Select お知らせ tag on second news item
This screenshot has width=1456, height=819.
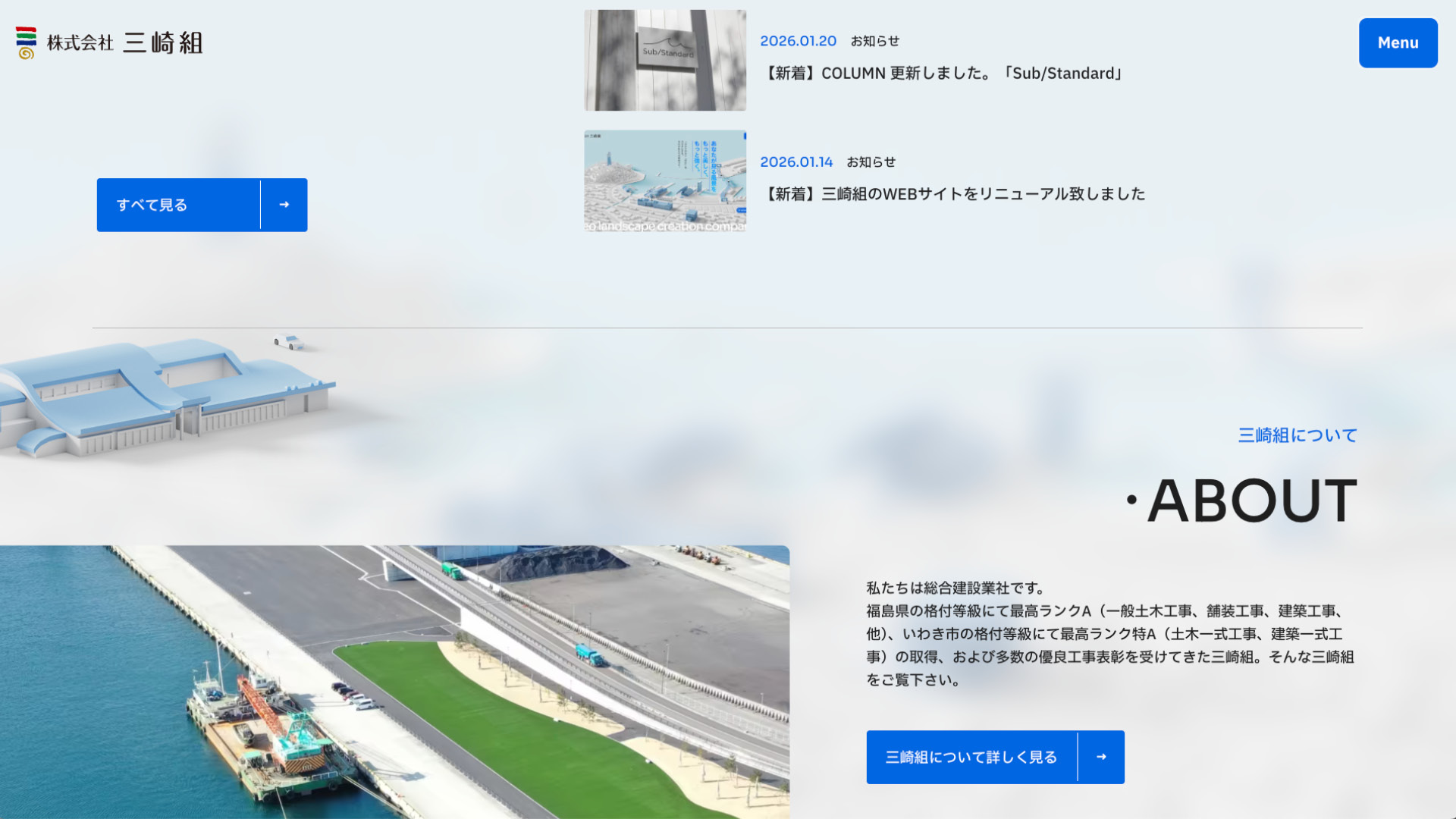[x=871, y=162]
